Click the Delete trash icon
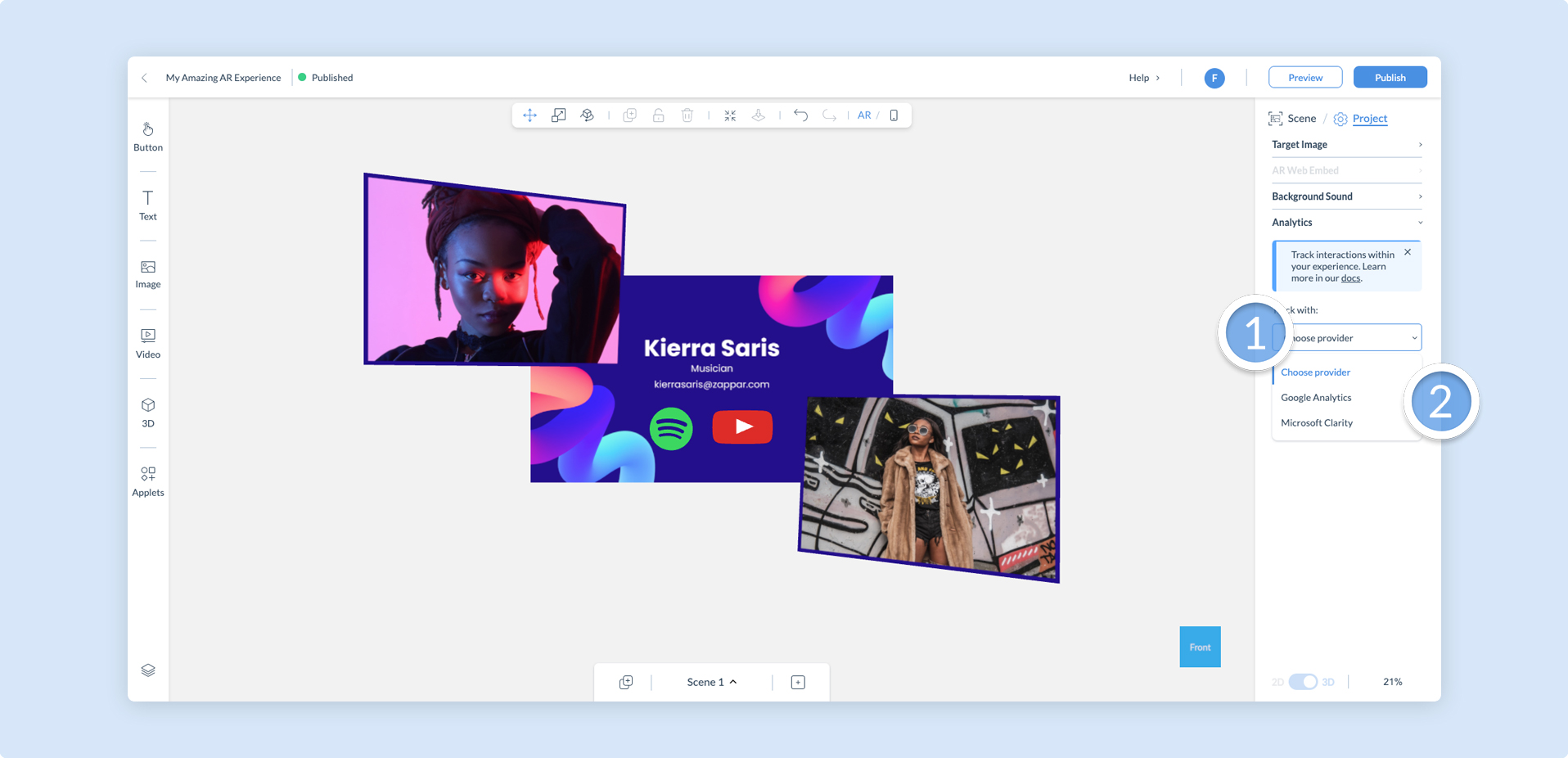Image resolution: width=1568 pixels, height=758 pixels. click(x=687, y=115)
